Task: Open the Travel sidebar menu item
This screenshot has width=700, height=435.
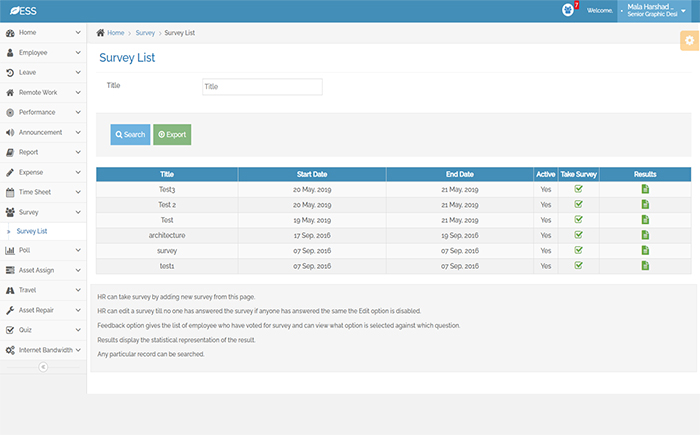Action: (x=43, y=290)
